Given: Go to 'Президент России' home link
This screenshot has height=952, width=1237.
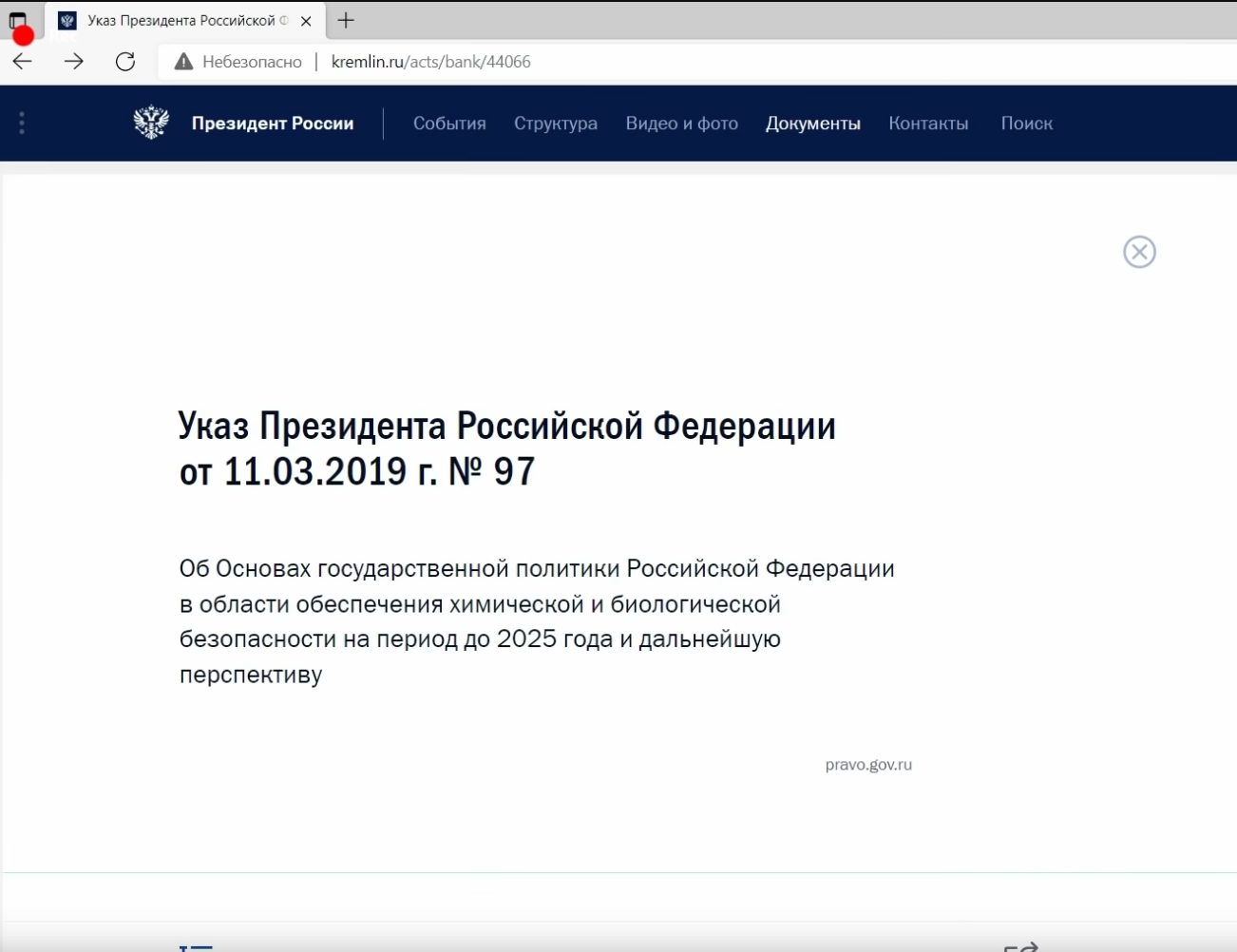Looking at the screenshot, I should pyautogui.click(x=273, y=124).
